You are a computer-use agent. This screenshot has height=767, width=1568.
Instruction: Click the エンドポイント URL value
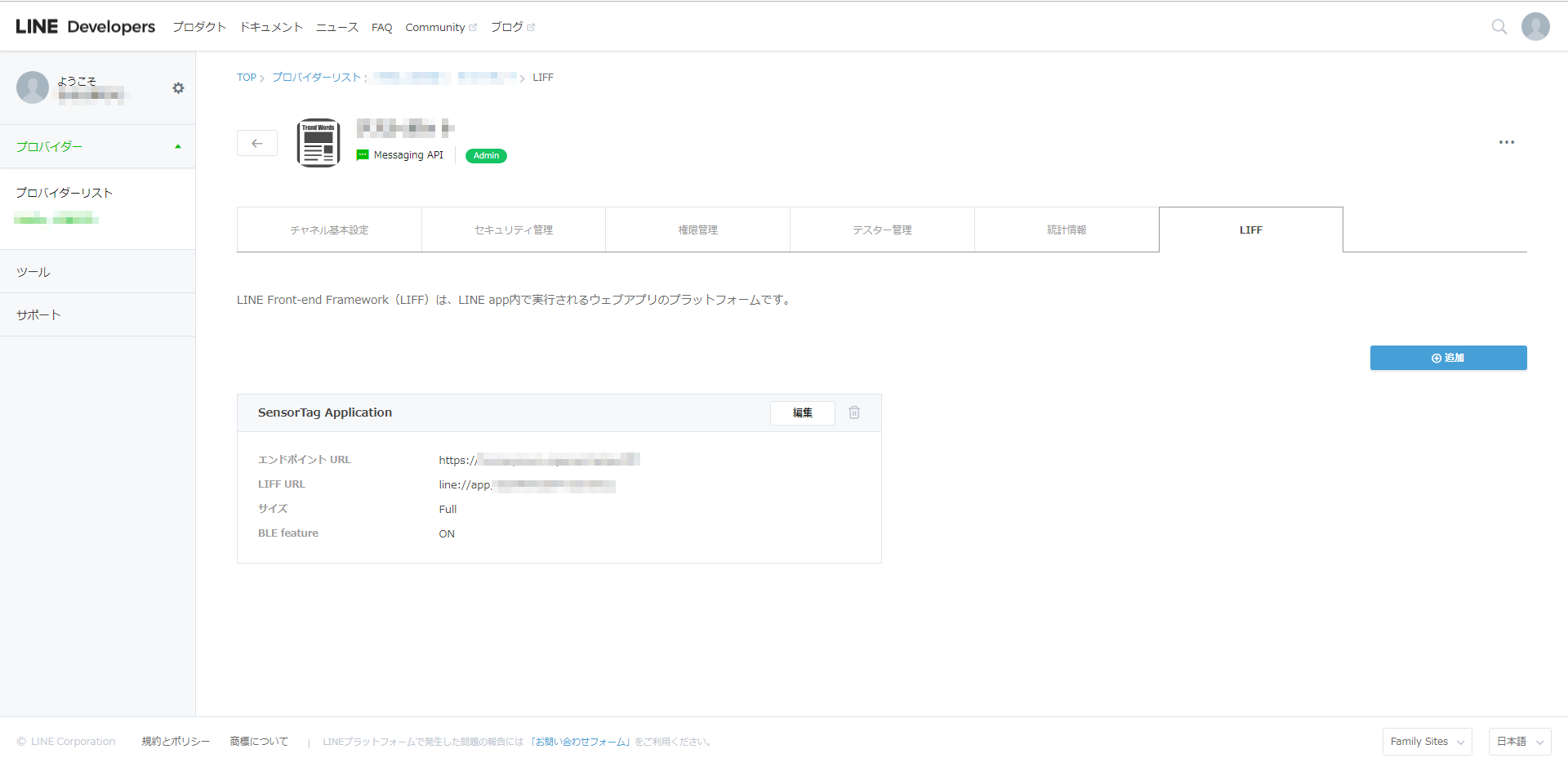539,460
